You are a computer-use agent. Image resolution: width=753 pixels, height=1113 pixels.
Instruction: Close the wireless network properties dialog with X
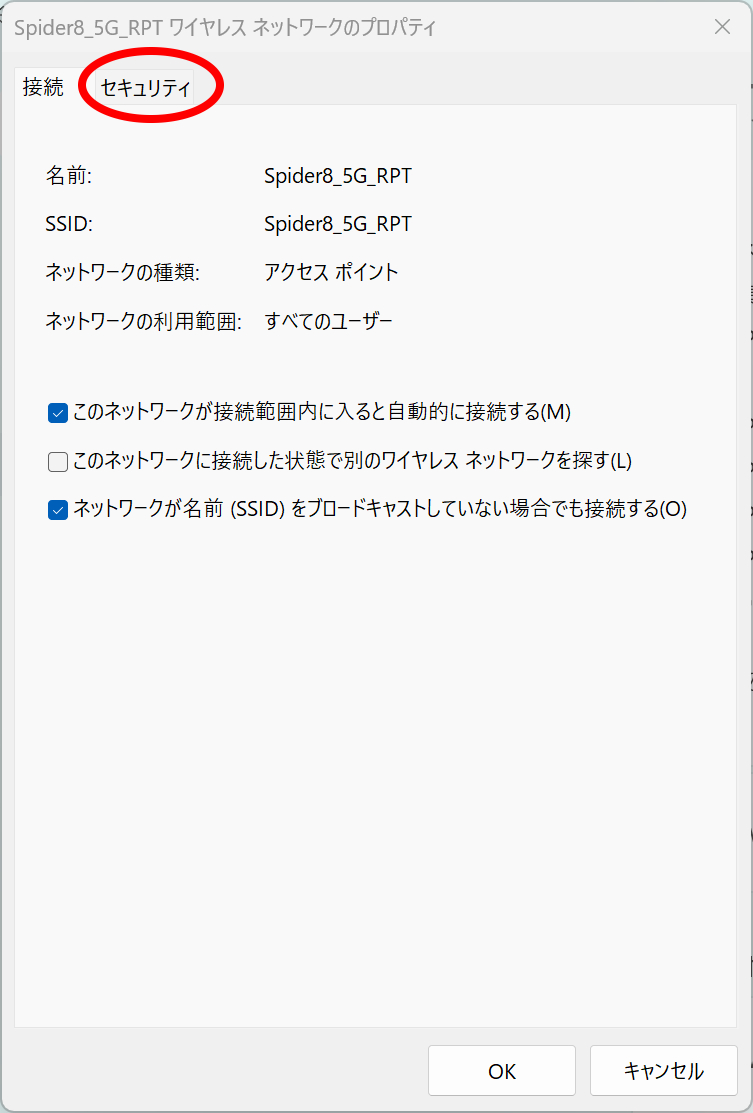(x=722, y=28)
